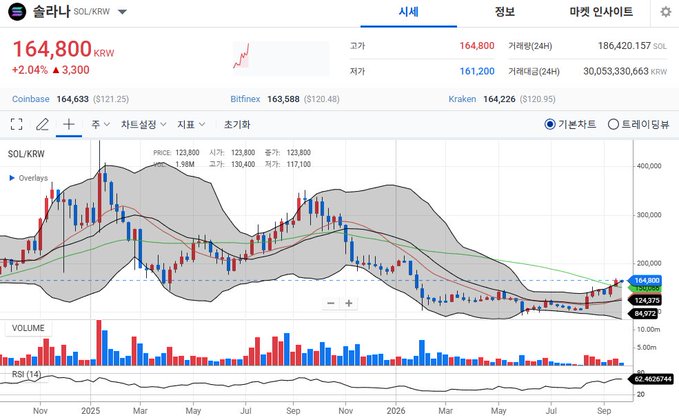The height and width of the screenshot is (420, 679).
Task: Open settings via the gear icon
Action: [x=666, y=12]
